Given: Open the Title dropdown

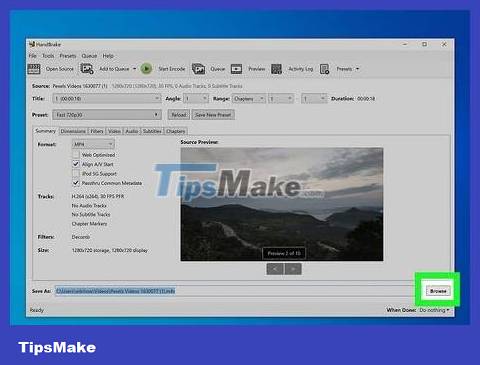Looking at the screenshot, I should coord(107,99).
